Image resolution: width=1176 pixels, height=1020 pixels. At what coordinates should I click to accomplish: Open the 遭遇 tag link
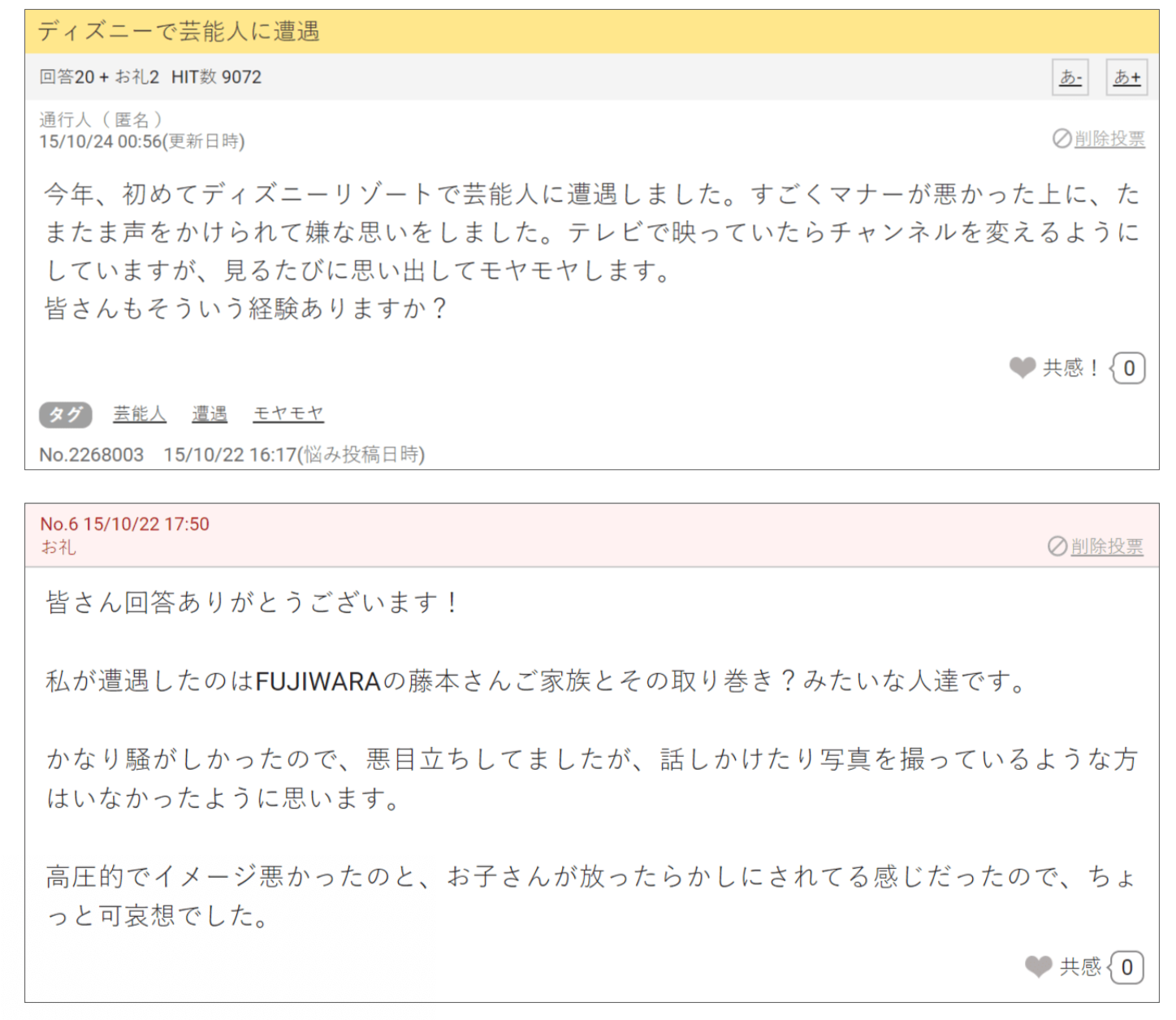209,414
